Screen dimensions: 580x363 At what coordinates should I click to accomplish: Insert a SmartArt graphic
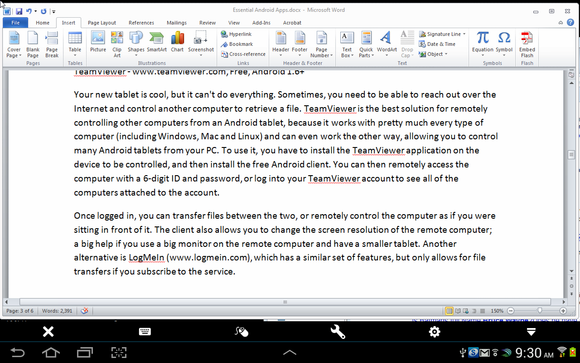pyautogui.click(x=156, y=41)
